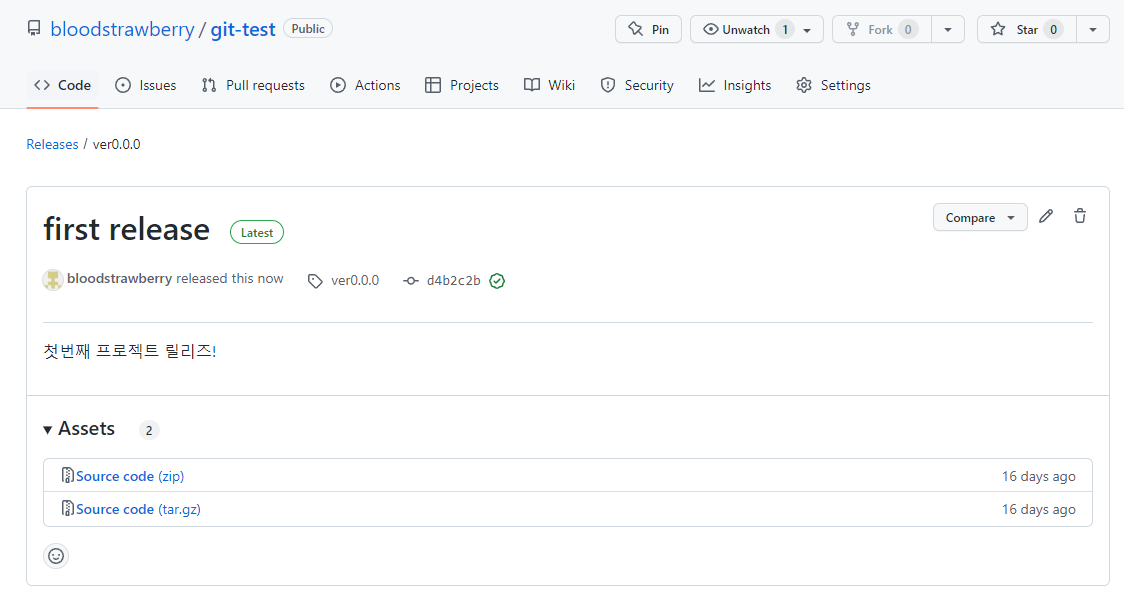The height and width of the screenshot is (594, 1124).
Task: Click the Latest release badge
Action: click(x=257, y=232)
